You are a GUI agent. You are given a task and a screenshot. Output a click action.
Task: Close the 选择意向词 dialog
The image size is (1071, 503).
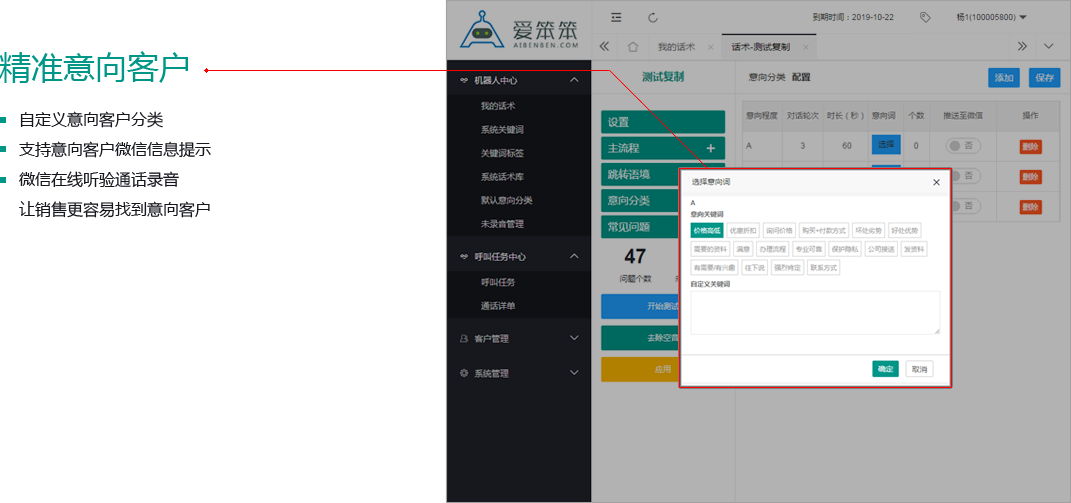click(x=936, y=182)
